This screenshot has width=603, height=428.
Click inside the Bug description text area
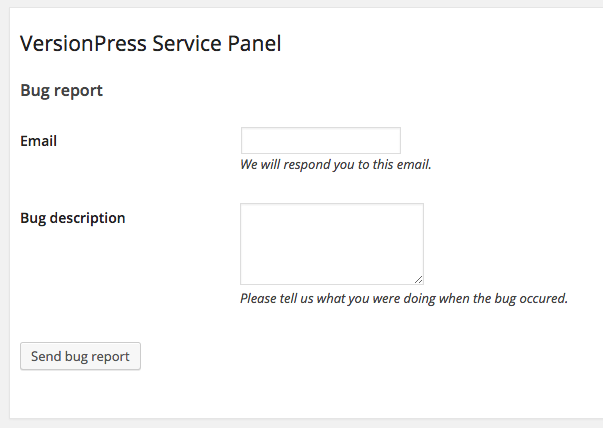[x=331, y=244]
